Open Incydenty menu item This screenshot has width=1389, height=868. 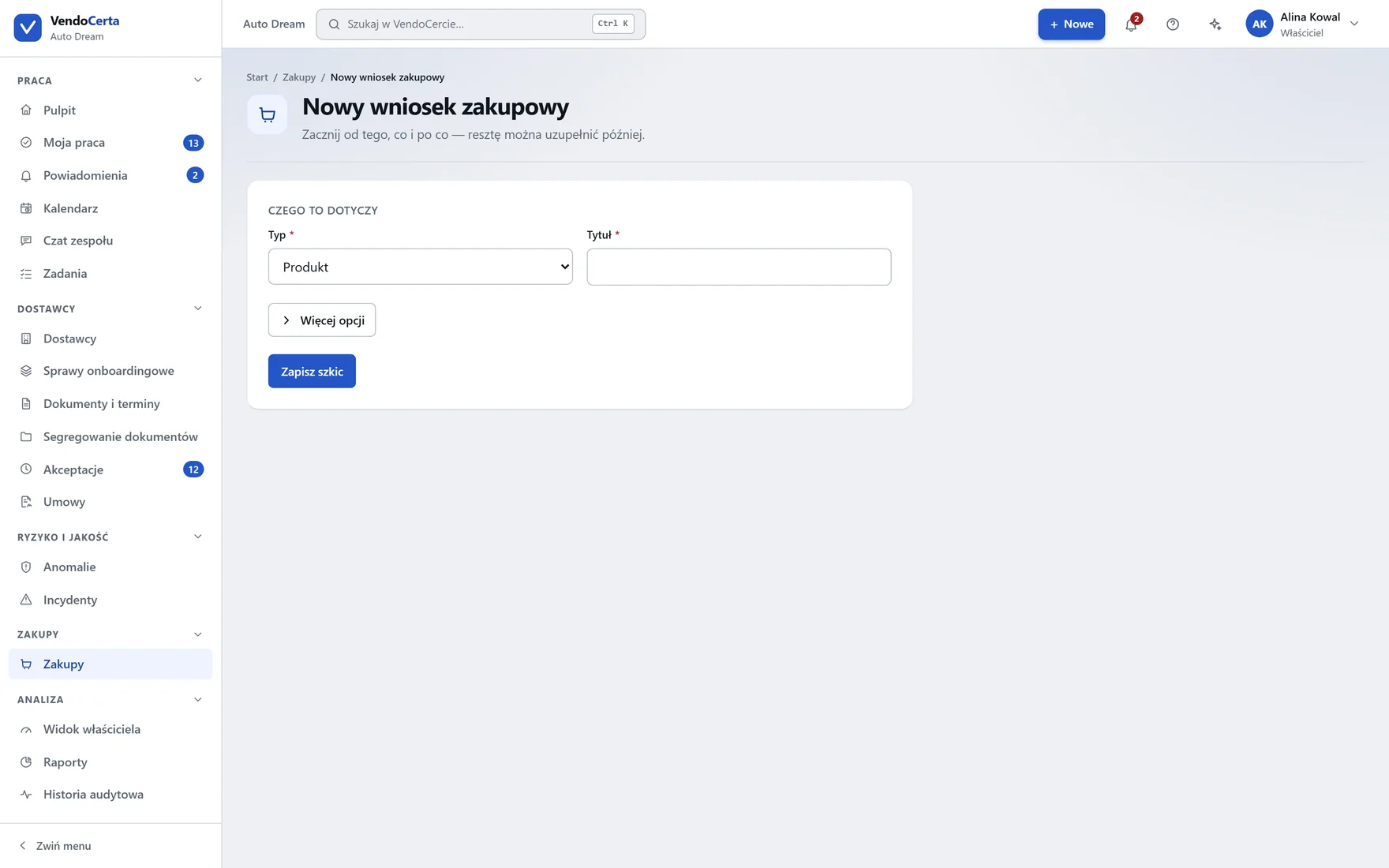pyautogui.click(x=110, y=600)
